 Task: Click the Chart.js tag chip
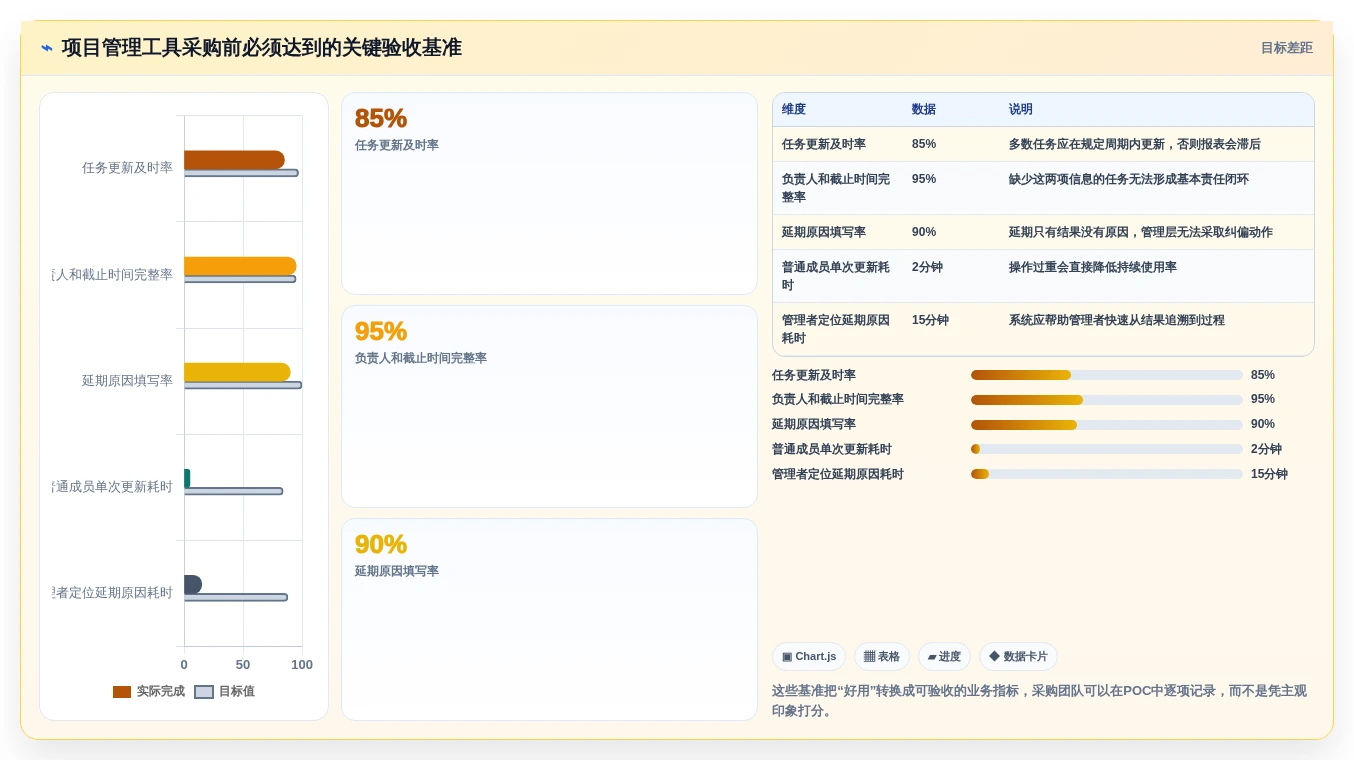[809, 657]
